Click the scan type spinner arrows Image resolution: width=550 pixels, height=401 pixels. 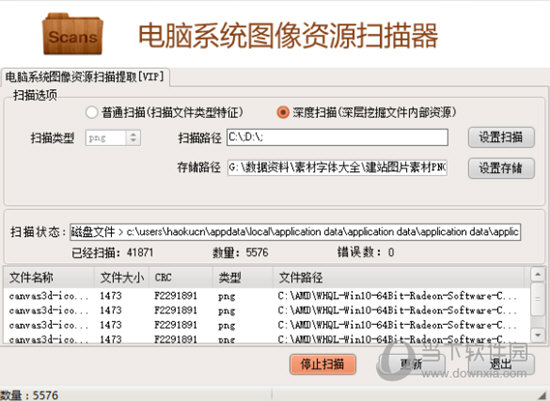click(x=133, y=138)
